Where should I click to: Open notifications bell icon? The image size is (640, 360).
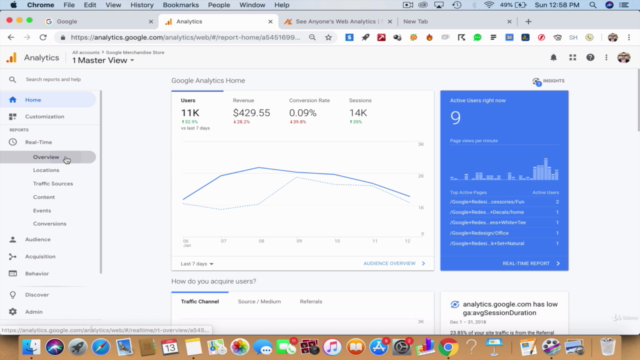553,58
